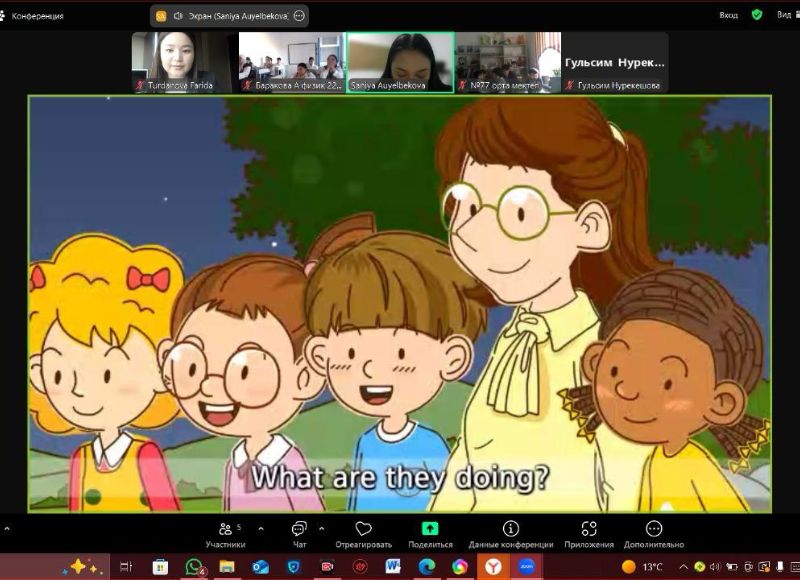Click the Конференция title at top left
The width and height of the screenshot is (800, 580).
click(x=37, y=16)
